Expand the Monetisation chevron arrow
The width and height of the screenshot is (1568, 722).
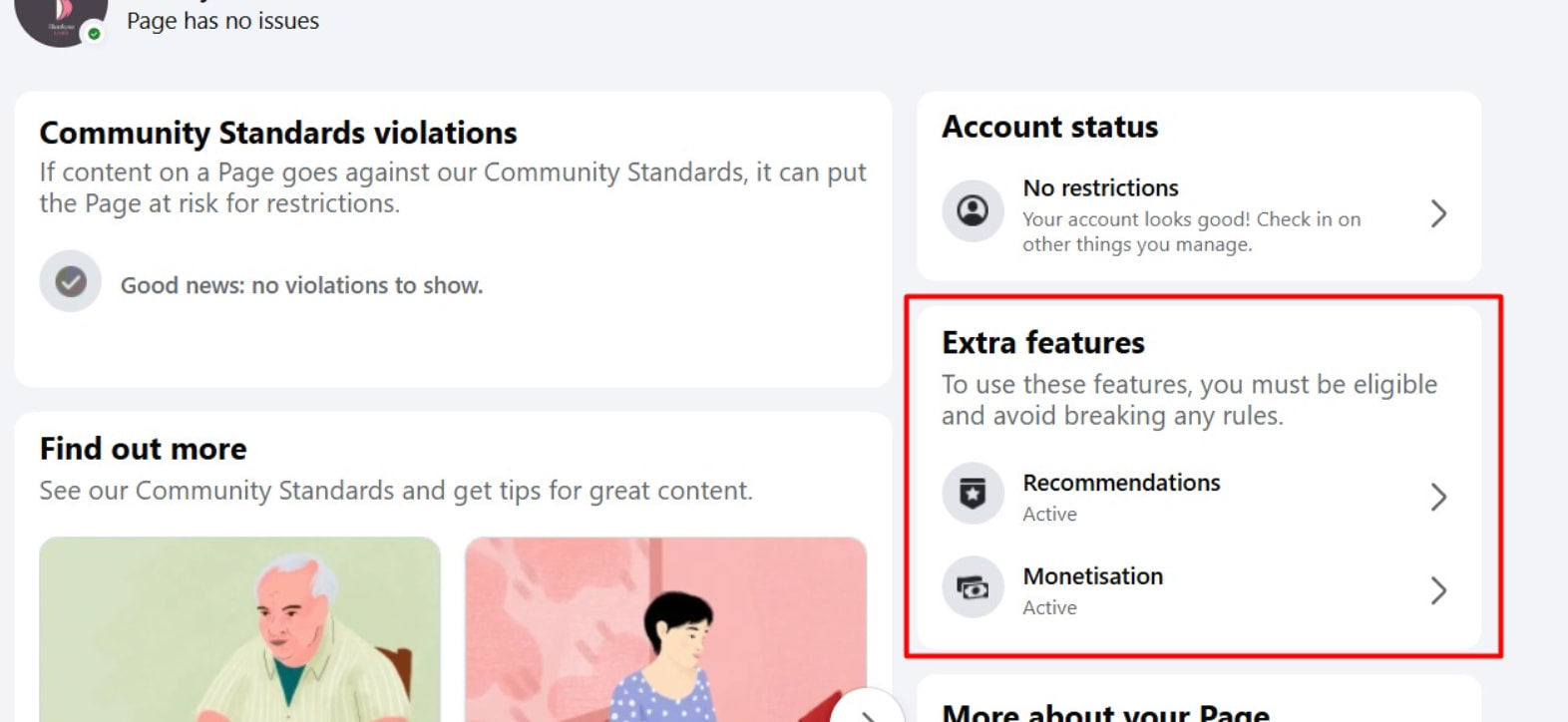pyautogui.click(x=1438, y=590)
